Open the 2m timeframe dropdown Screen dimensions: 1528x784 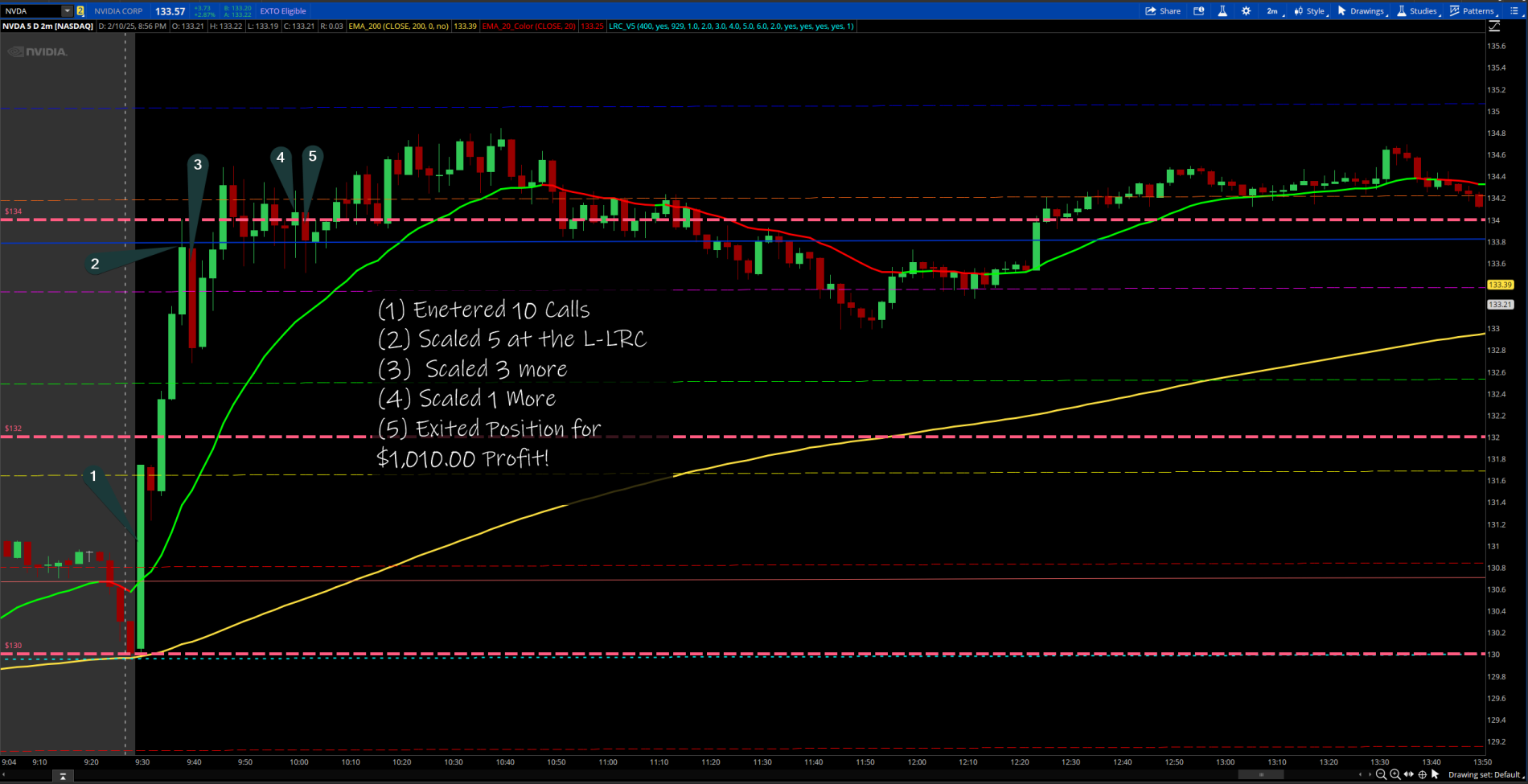(x=1273, y=11)
